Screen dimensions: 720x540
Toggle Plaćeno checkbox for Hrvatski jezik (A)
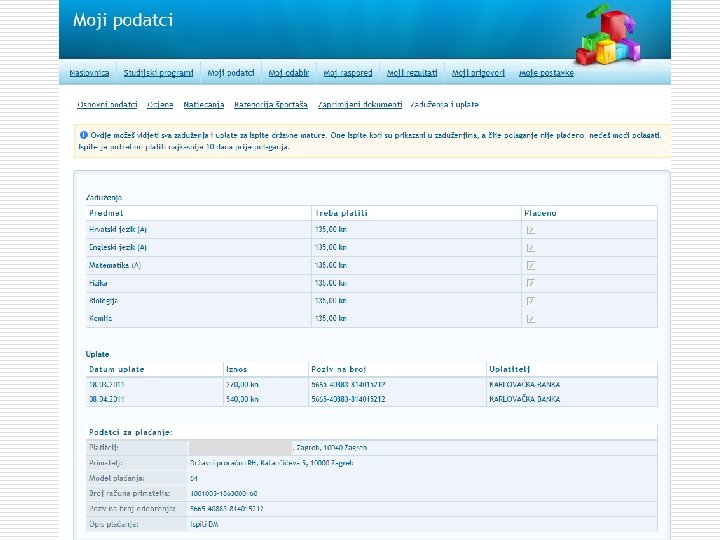[530, 230]
